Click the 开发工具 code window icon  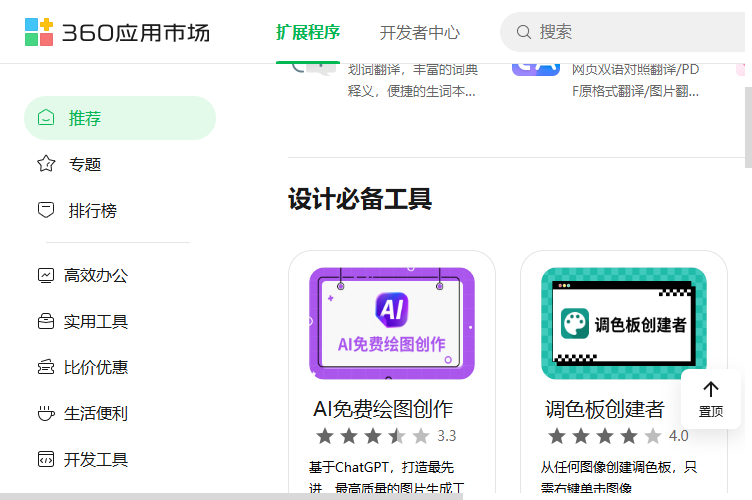[x=46, y=459]
